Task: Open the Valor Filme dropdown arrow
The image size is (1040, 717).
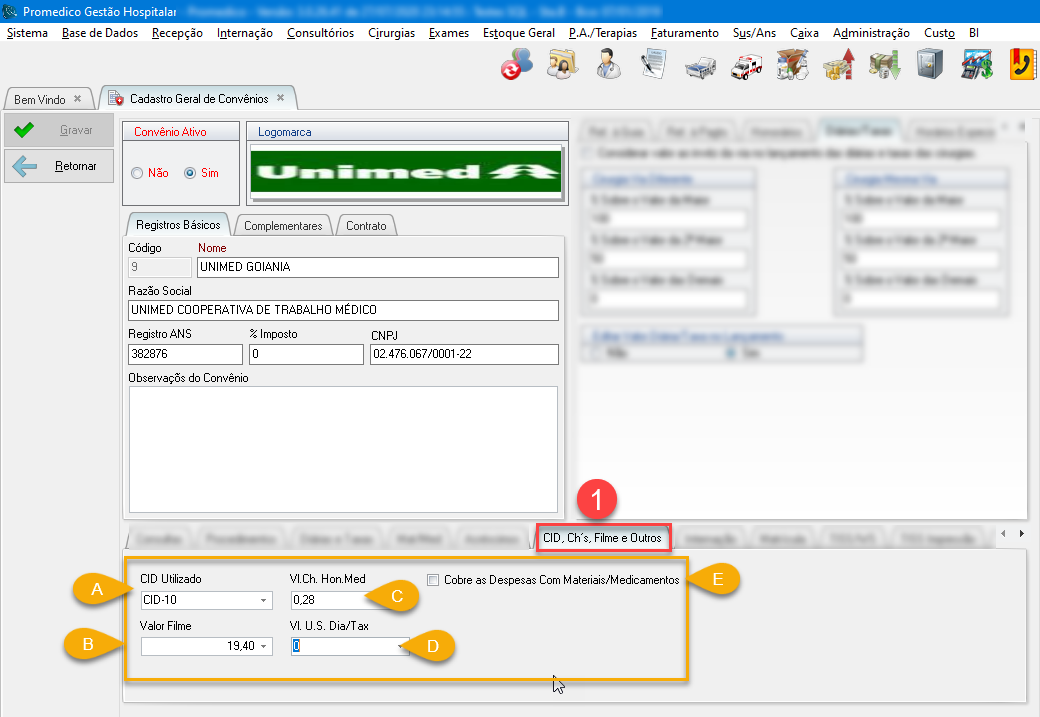Action: [264, 647]
